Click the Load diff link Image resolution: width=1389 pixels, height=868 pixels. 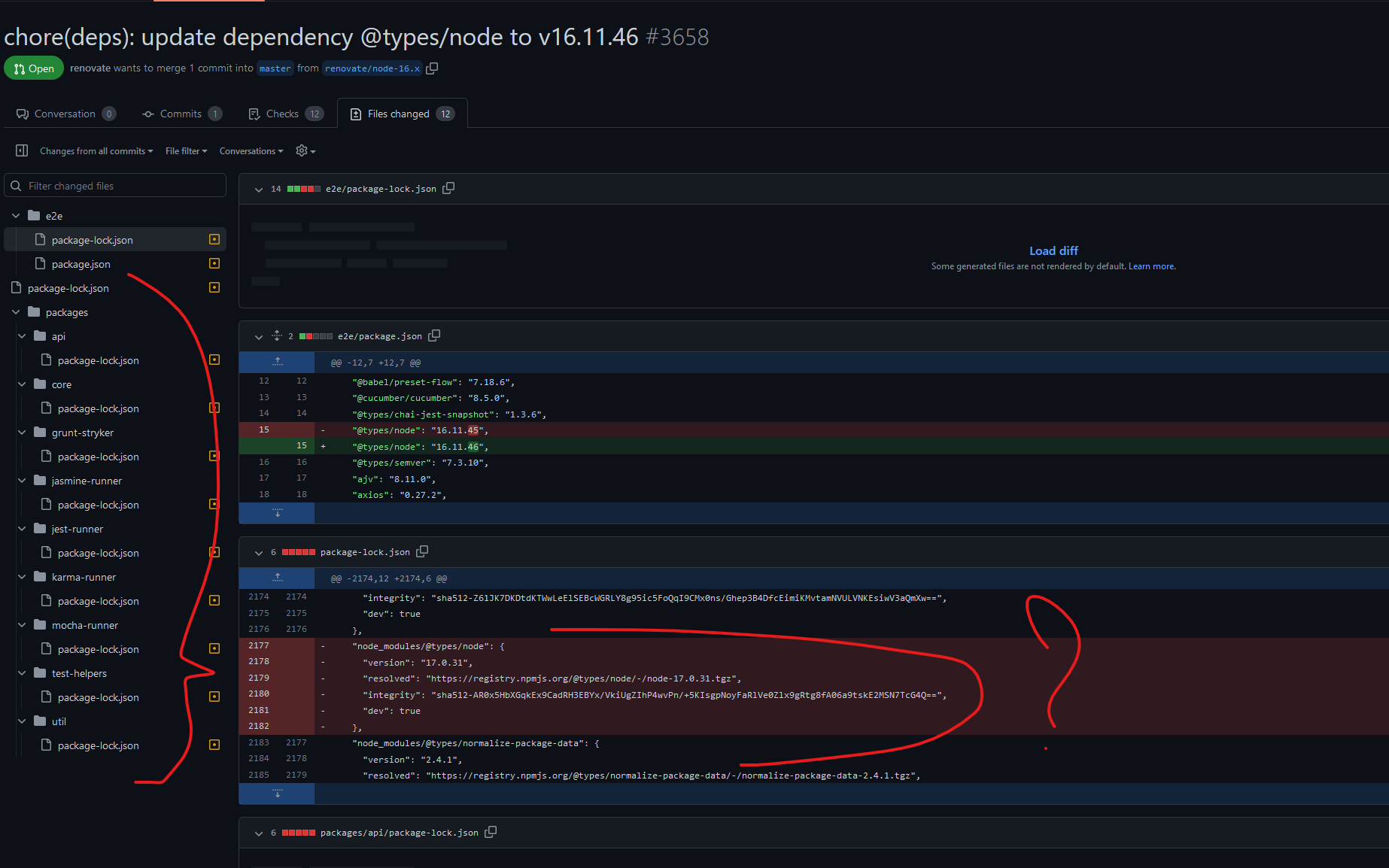pos(1053,250)
